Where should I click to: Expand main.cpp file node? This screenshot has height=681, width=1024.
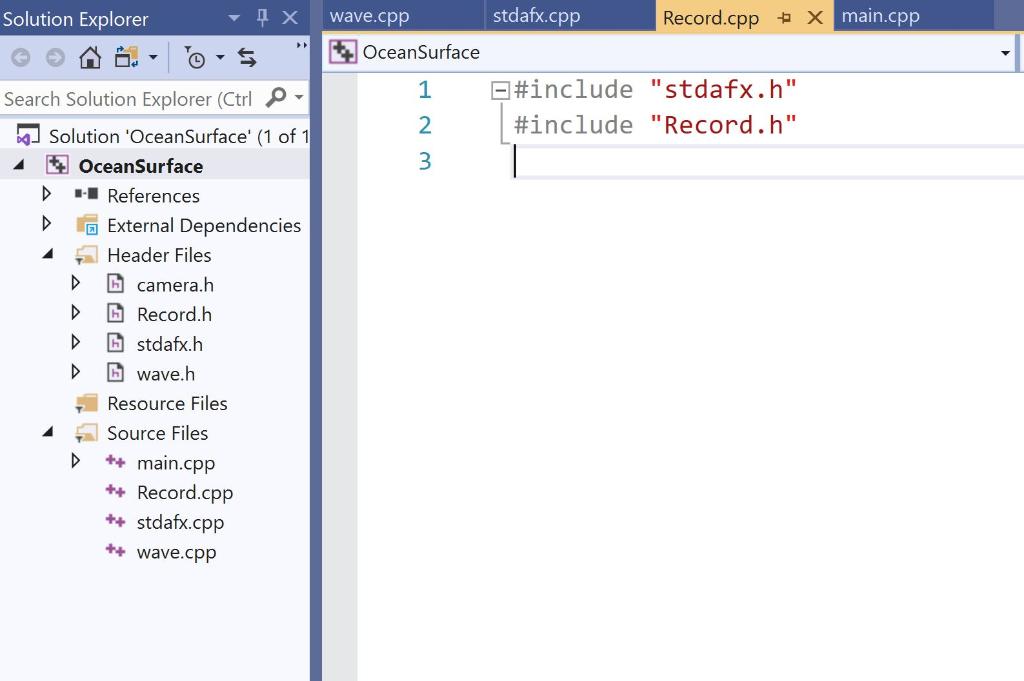pos(76,461)
